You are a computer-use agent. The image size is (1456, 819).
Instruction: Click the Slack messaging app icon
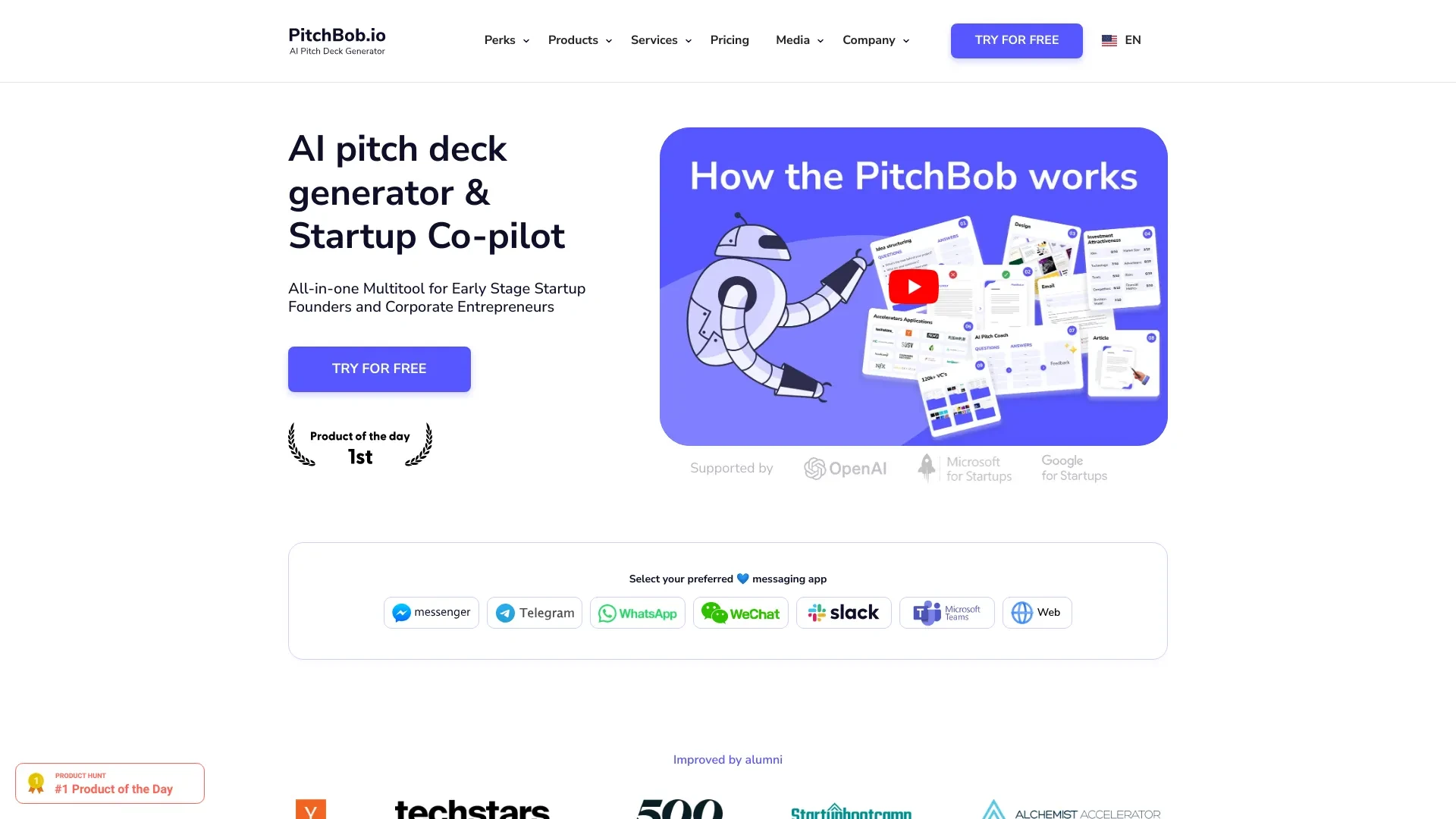[x=844, y=612]
